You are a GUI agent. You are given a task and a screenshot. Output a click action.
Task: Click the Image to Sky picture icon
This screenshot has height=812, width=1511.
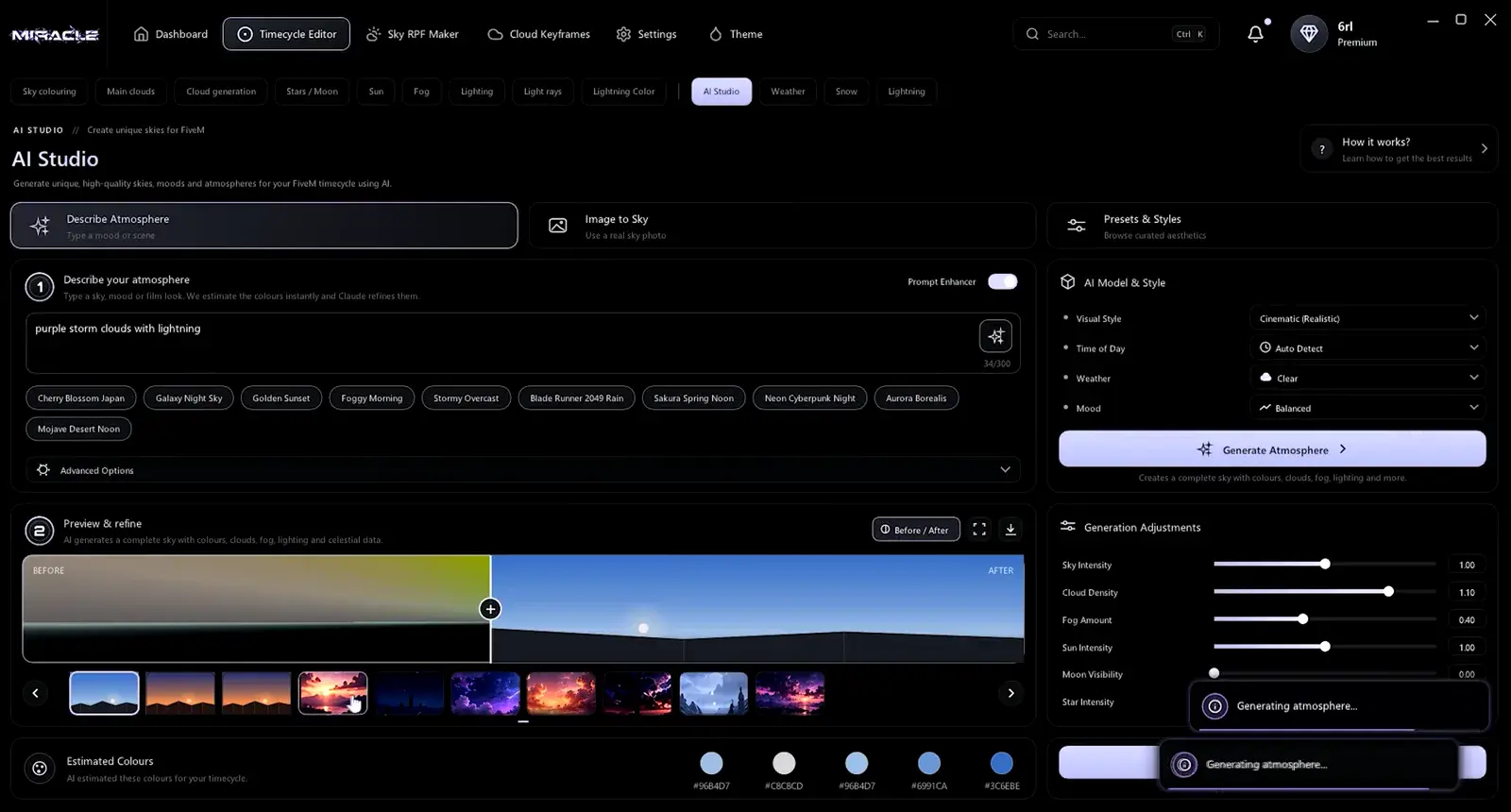coord(558,226)
